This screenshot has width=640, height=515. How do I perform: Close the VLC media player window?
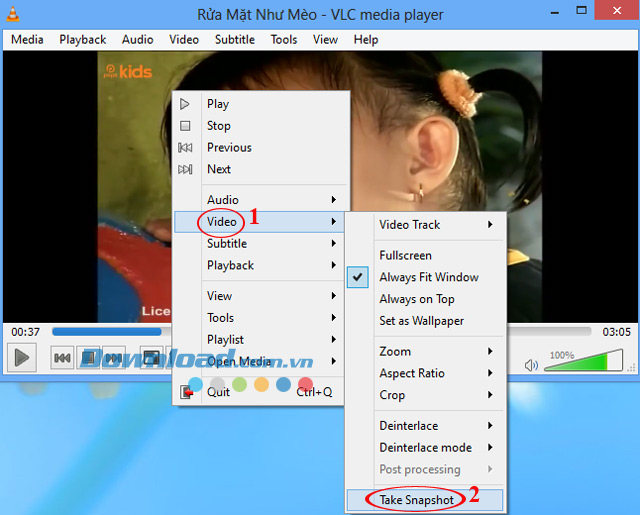[617, 11]
